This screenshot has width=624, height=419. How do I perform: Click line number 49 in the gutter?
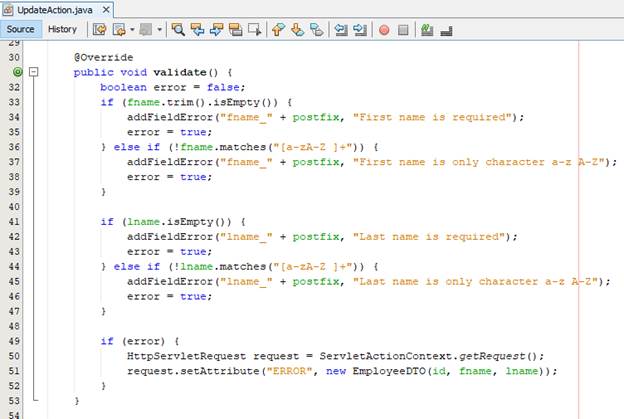pos(14,341)
